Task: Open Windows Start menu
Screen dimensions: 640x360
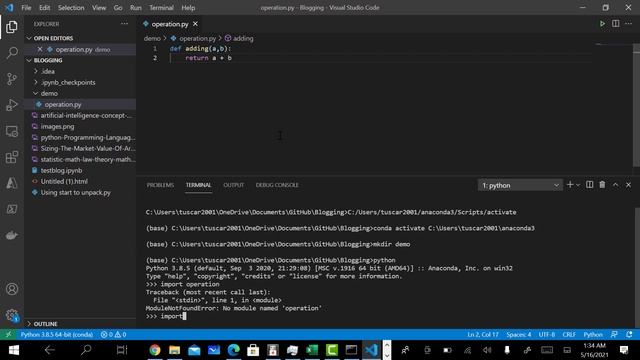Action: [13, 350]
